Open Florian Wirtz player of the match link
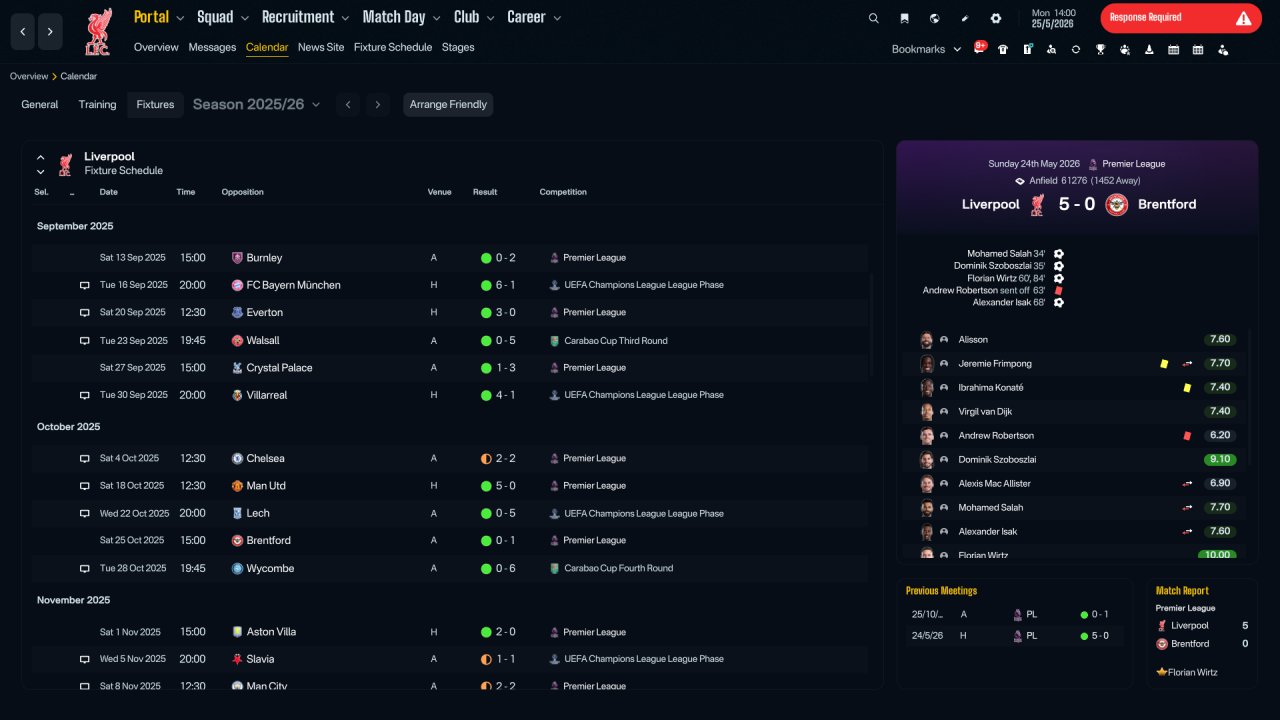This screenshot has width=1280, height=720. click(x=1193, y=673)
